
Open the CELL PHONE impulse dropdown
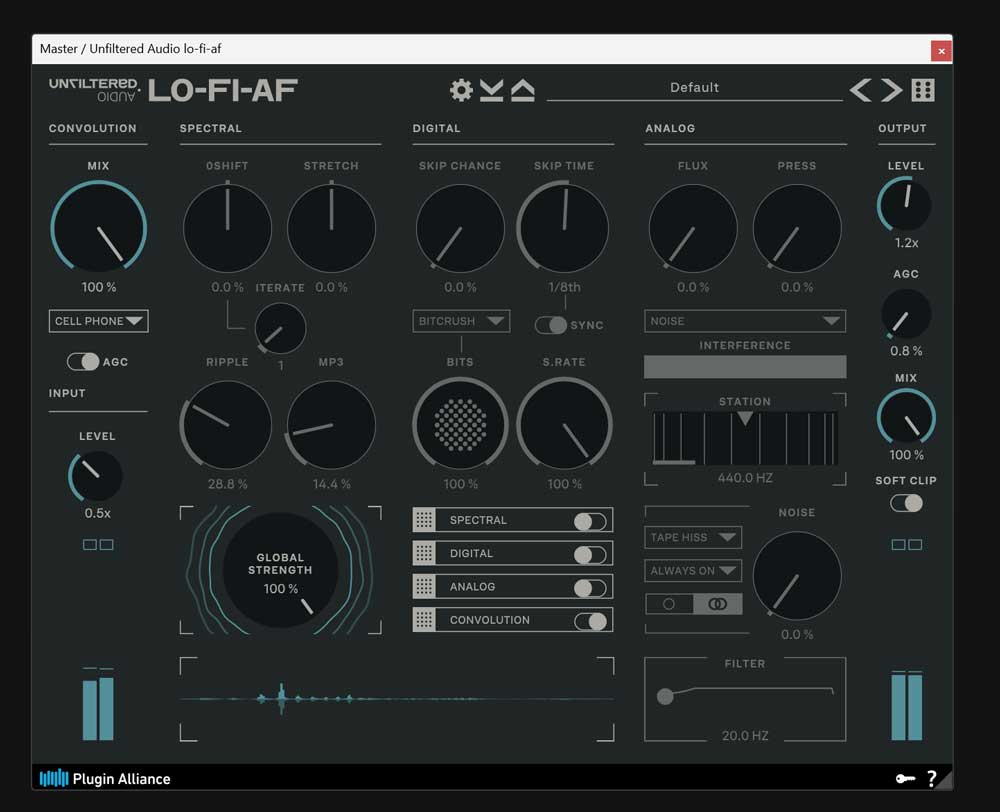[99, 321]
